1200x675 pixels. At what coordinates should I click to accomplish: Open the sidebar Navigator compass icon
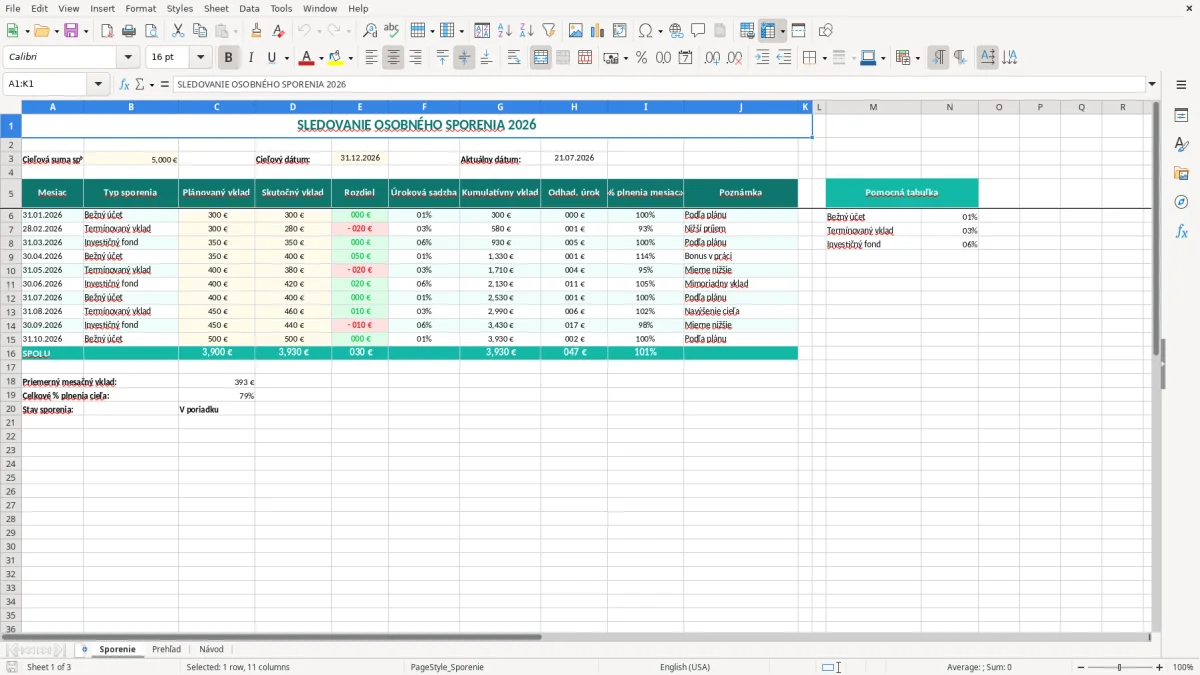pyautogui.click(x=1181, y=203)
